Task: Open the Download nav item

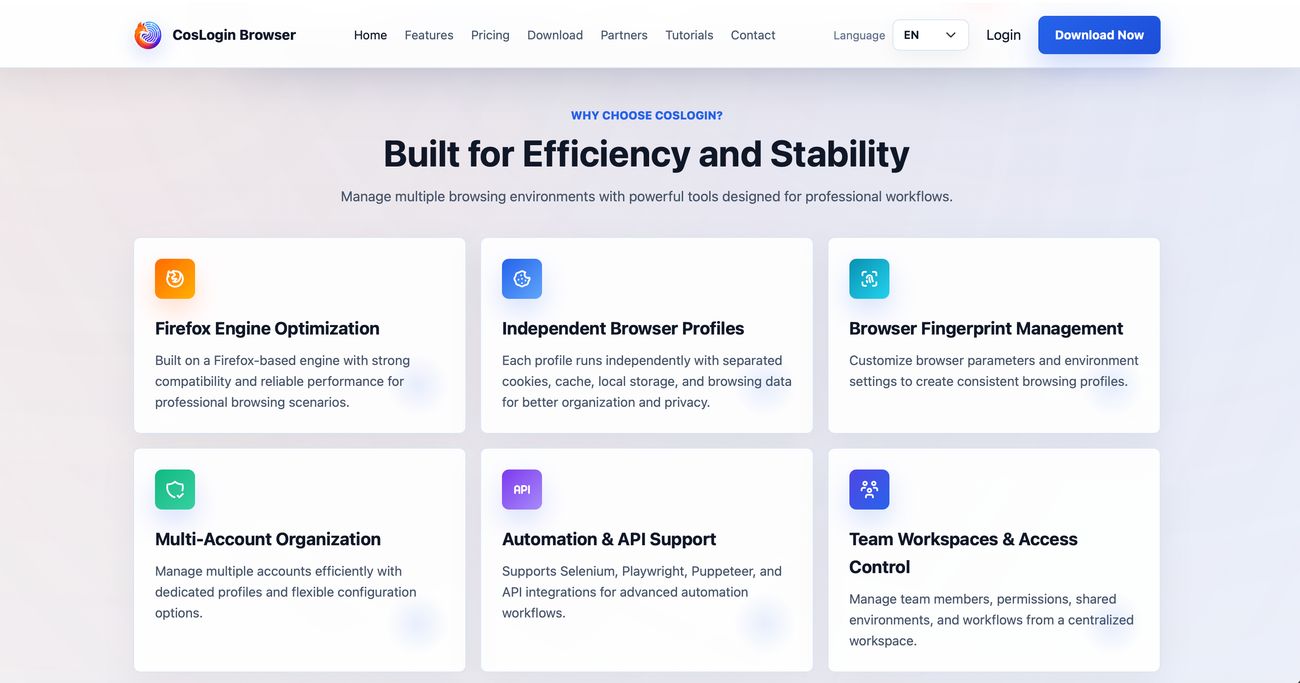Action: pyautogui.click(x=555, y=35)
